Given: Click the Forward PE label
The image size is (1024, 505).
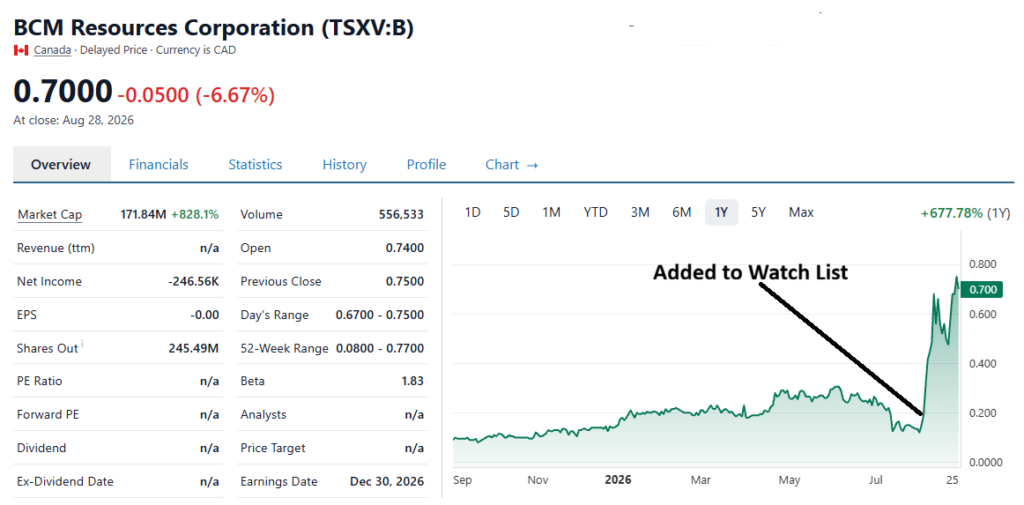Looking at the screenshot, I should (49, 415).
